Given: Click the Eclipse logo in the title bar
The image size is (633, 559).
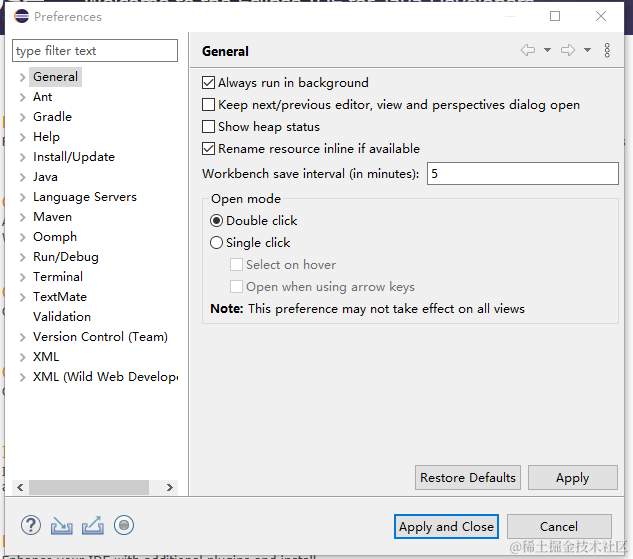Looking at the screenshot, I should click(21, 17).
